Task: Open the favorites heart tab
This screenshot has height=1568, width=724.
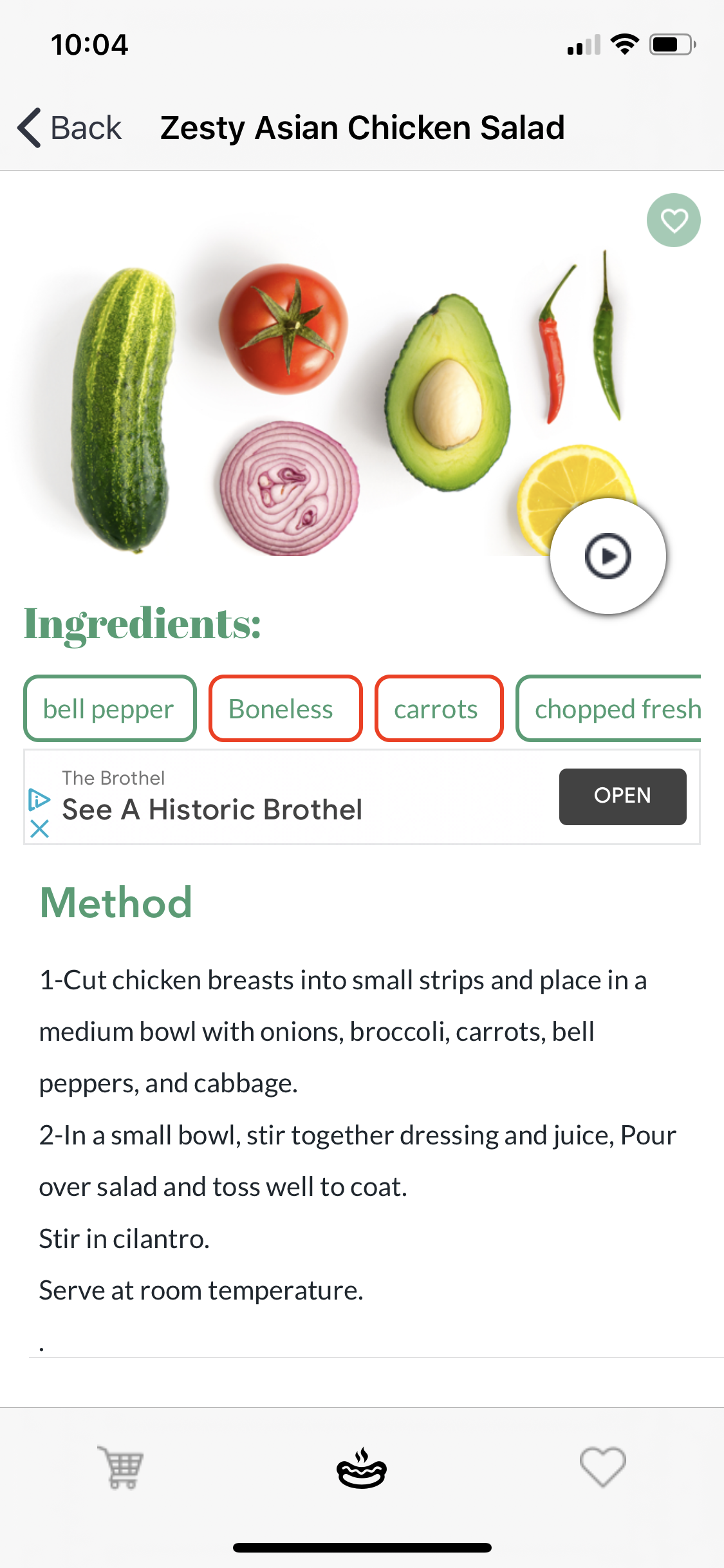Action: point(602,1467)
